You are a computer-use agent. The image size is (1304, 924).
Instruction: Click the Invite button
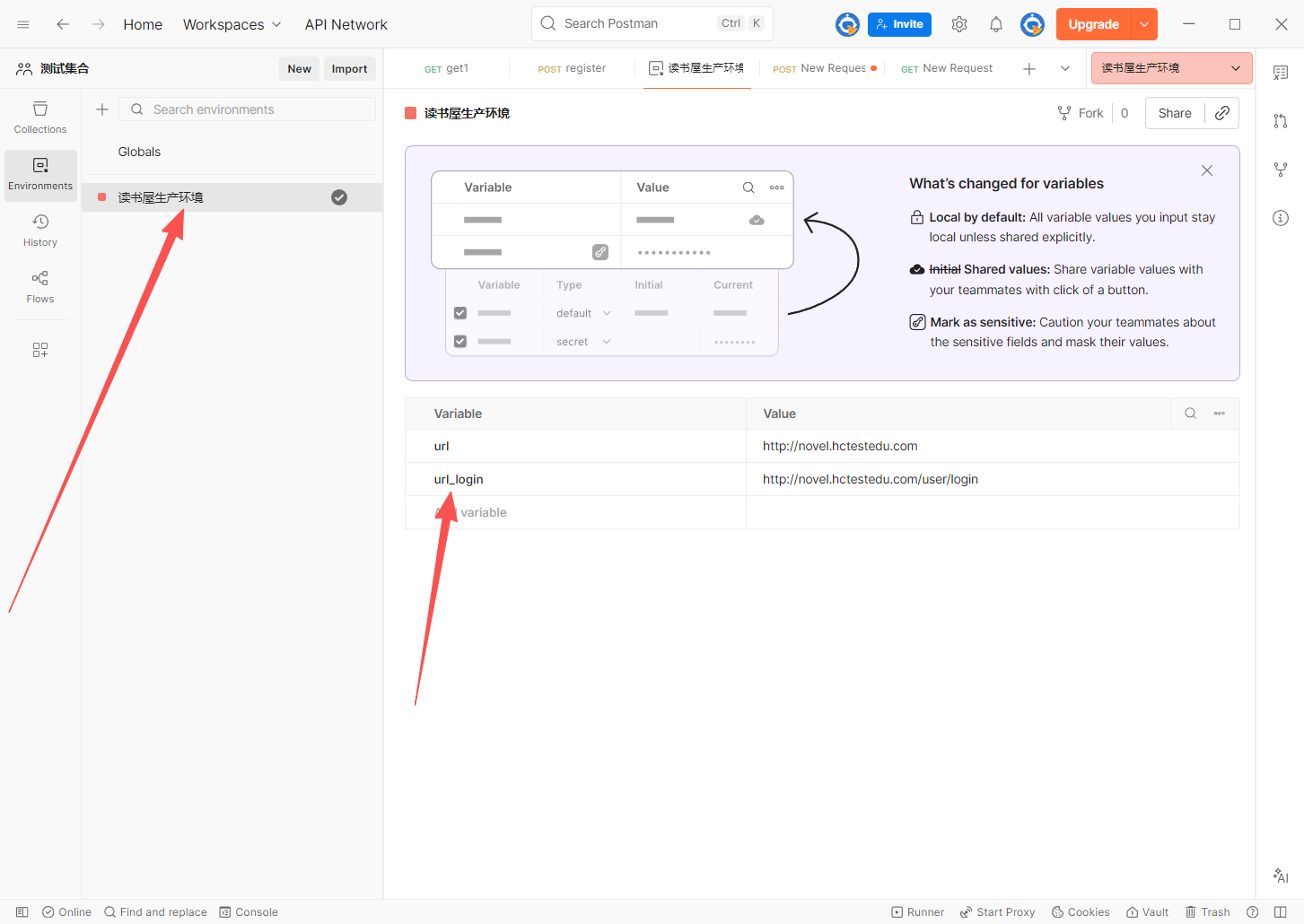[x=899, y=24]
